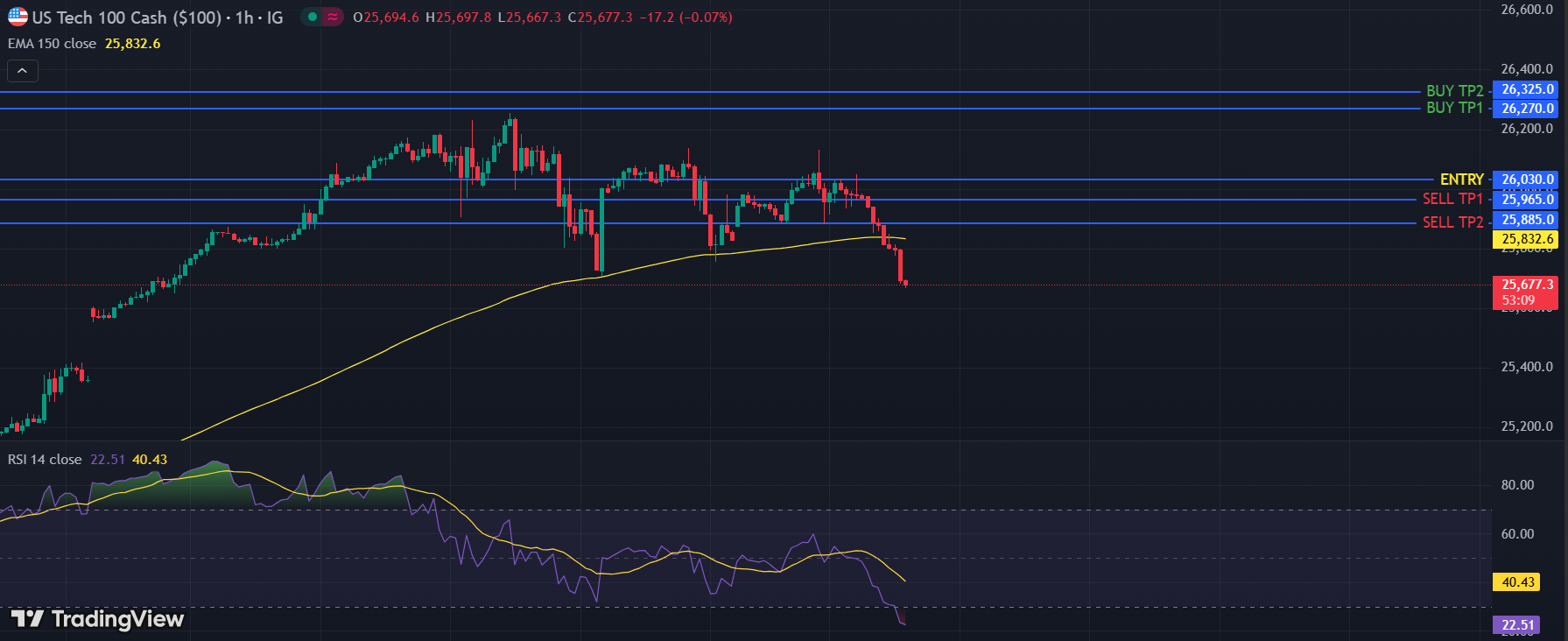This screenshot has height=641, width=1568.
Task: Click the BUY TP1 line label
Action: click(1454, 108)
